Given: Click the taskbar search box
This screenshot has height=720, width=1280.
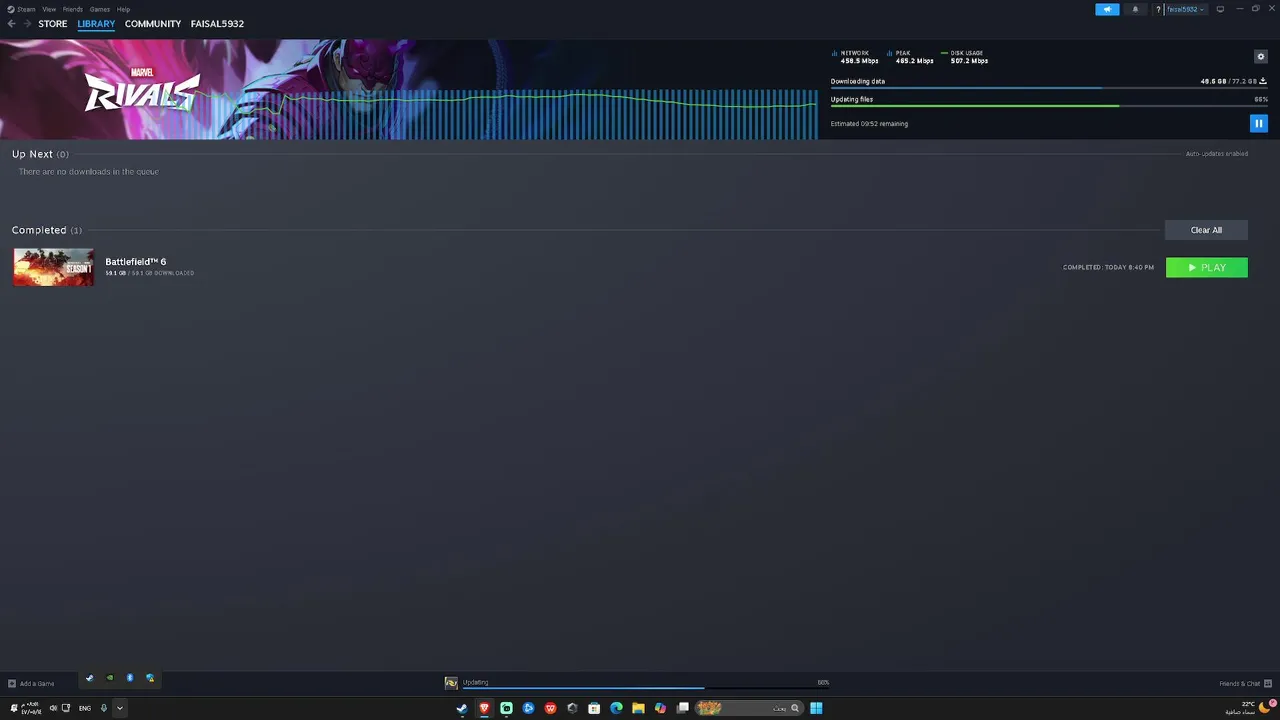Looking at the screenshot, I should tap(748, 708).
